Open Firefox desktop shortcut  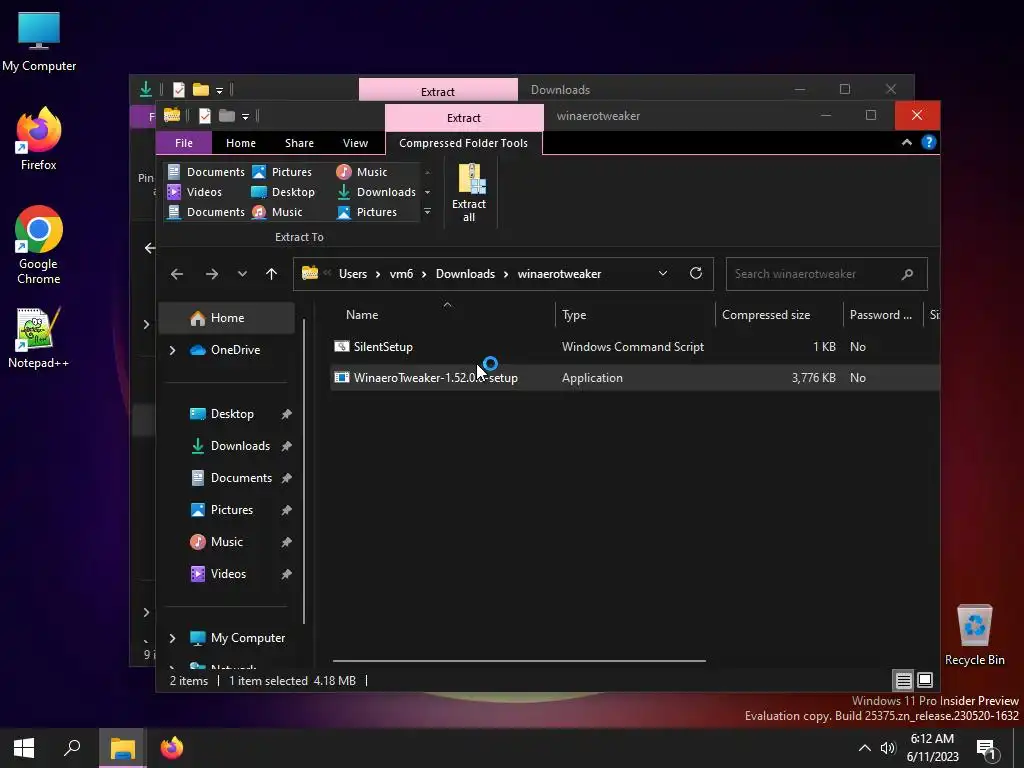pos(39,138)
